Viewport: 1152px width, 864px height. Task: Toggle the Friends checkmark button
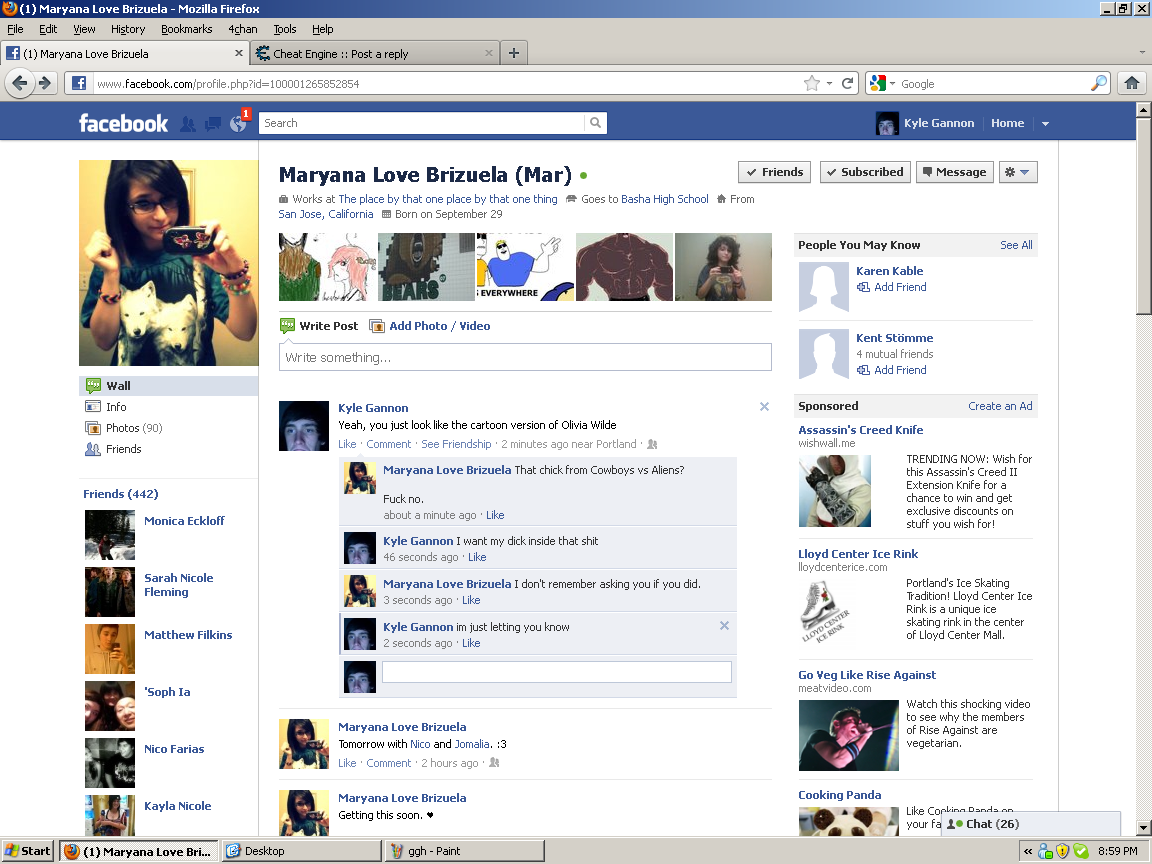[x=774, y=172]
